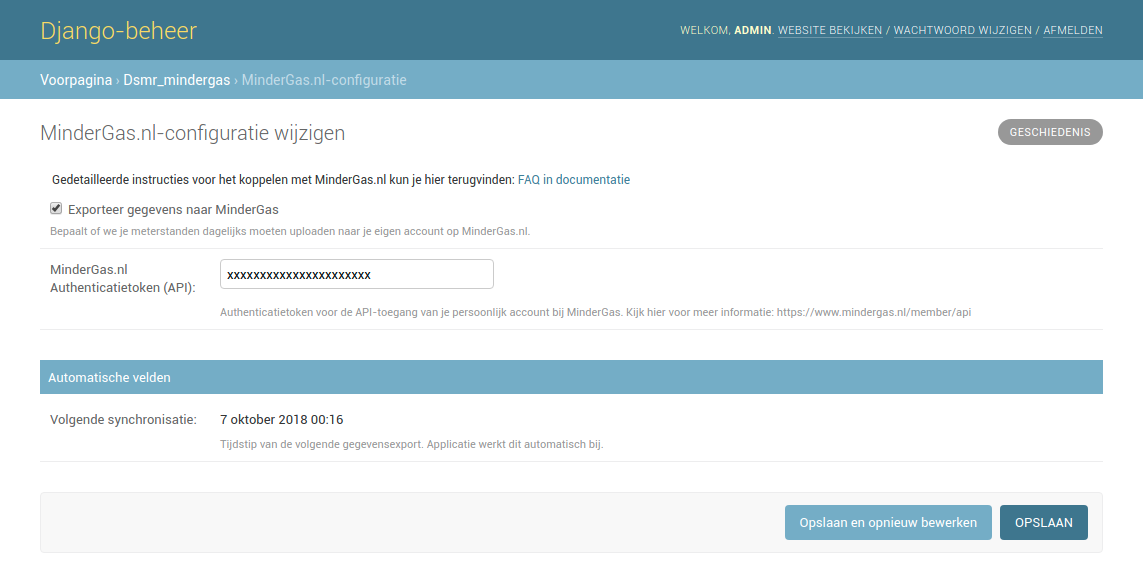Click Opslaan en opnieuw bewerken button
Screen dimensions: 1143x580
(888, 522)
